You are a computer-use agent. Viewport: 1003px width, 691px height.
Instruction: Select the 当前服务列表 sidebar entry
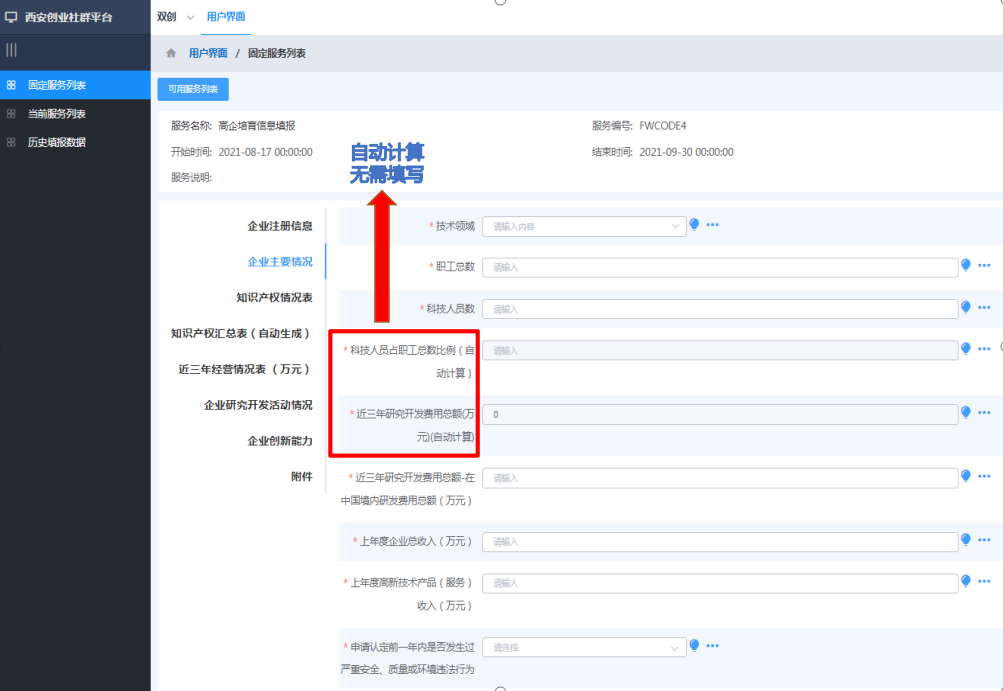(x=60, y=113)
